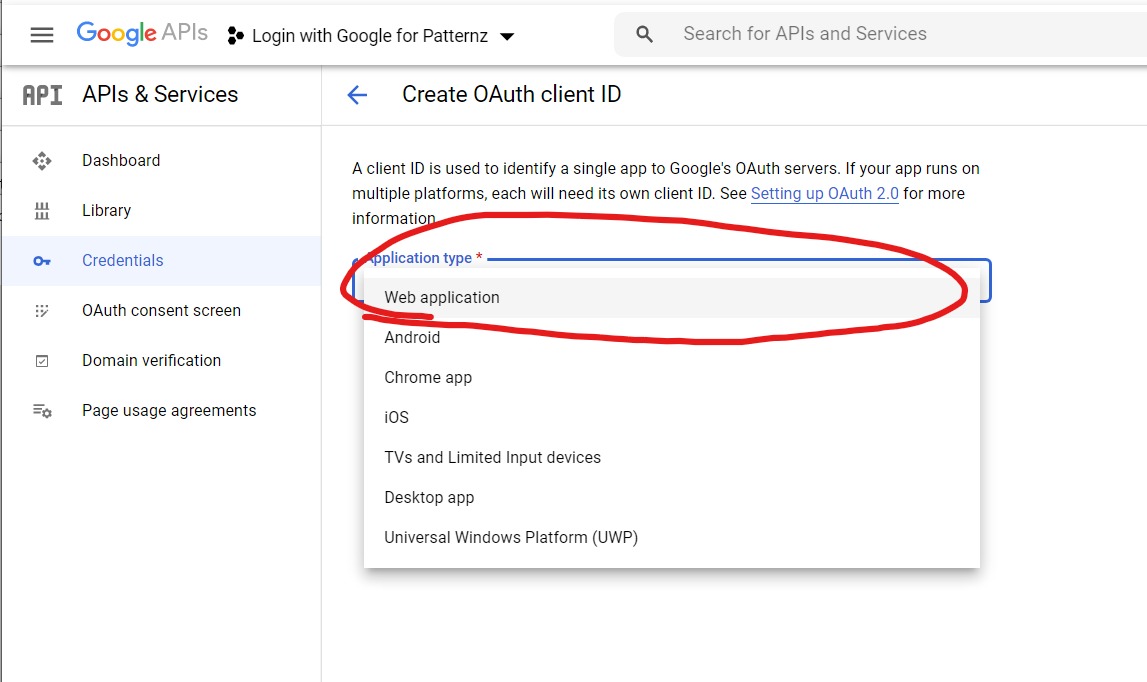Click the back arrow beside Create OAuth client ID

357,95
